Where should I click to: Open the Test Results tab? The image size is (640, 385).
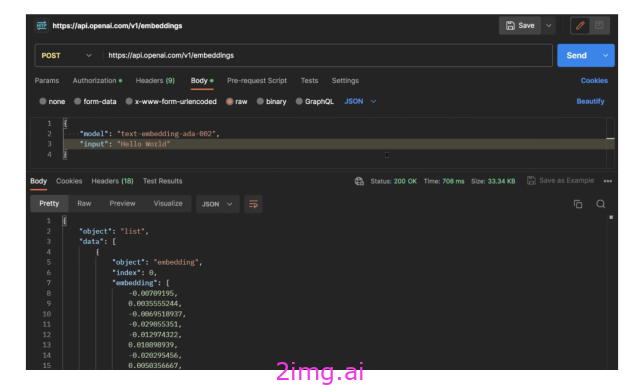(162, 181)
